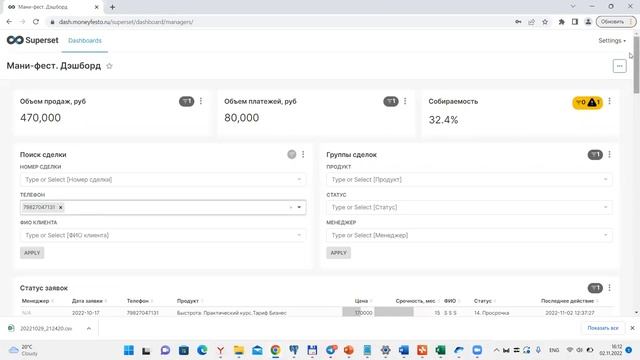
Task: Open the Settings dropdown menu
Action: 612,40
